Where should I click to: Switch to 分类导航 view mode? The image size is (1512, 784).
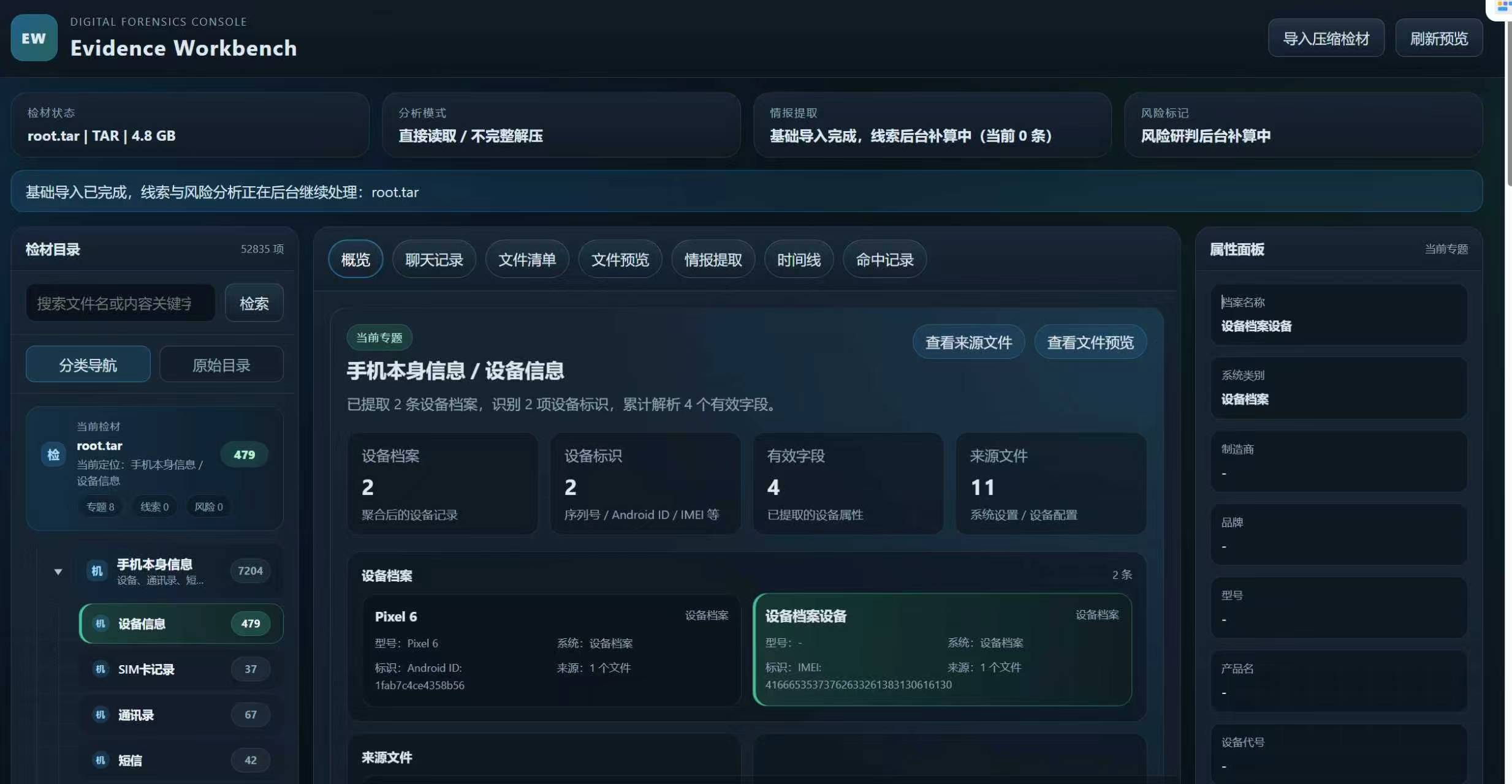(x=88, y=365)
